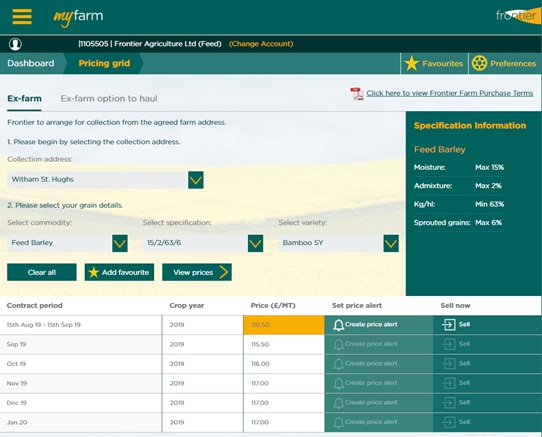Click the PDF document icon
This screenshot has height=437, width=542.
pos(357,94)
